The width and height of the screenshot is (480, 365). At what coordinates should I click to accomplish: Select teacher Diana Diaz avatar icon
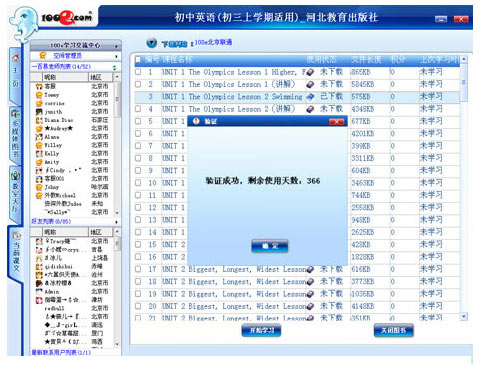(39, 120)
